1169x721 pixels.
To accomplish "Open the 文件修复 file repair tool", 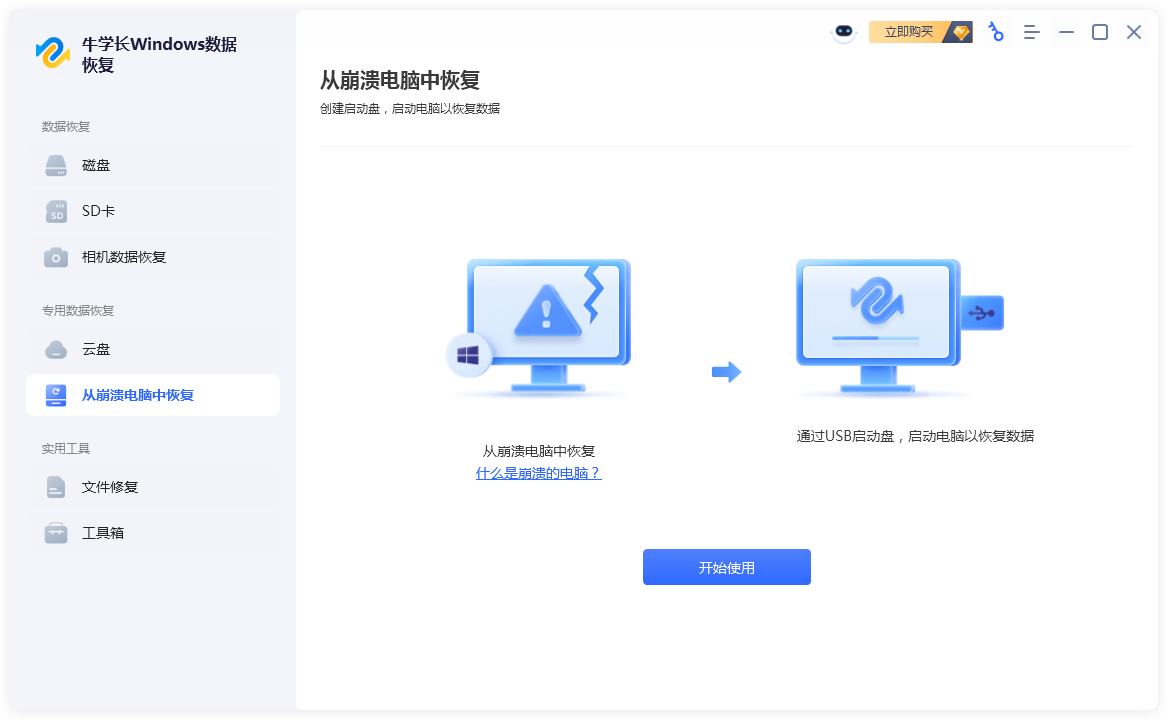I will pyautogui.click(x=109, y=488).
